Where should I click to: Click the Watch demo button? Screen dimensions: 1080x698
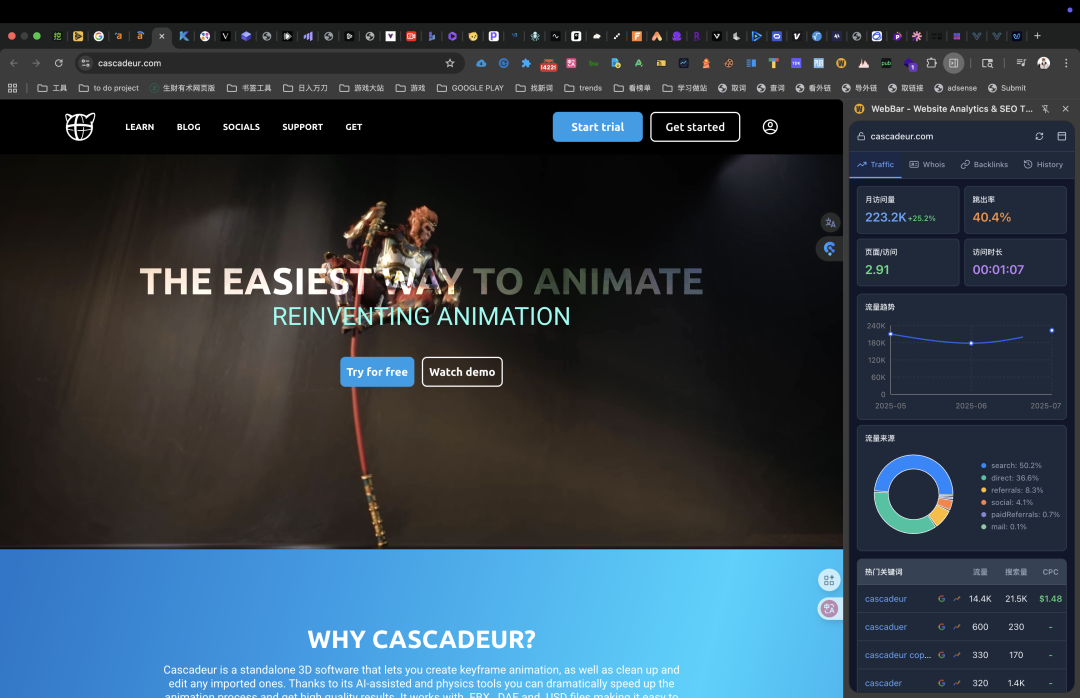coord(462,372)
